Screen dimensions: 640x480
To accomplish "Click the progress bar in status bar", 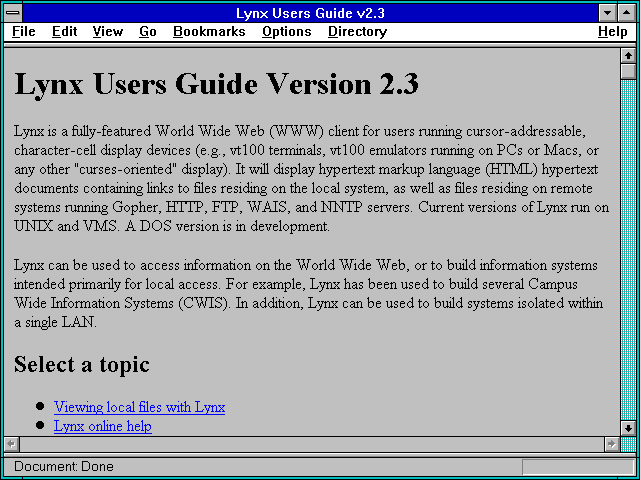I will (578, 467).
